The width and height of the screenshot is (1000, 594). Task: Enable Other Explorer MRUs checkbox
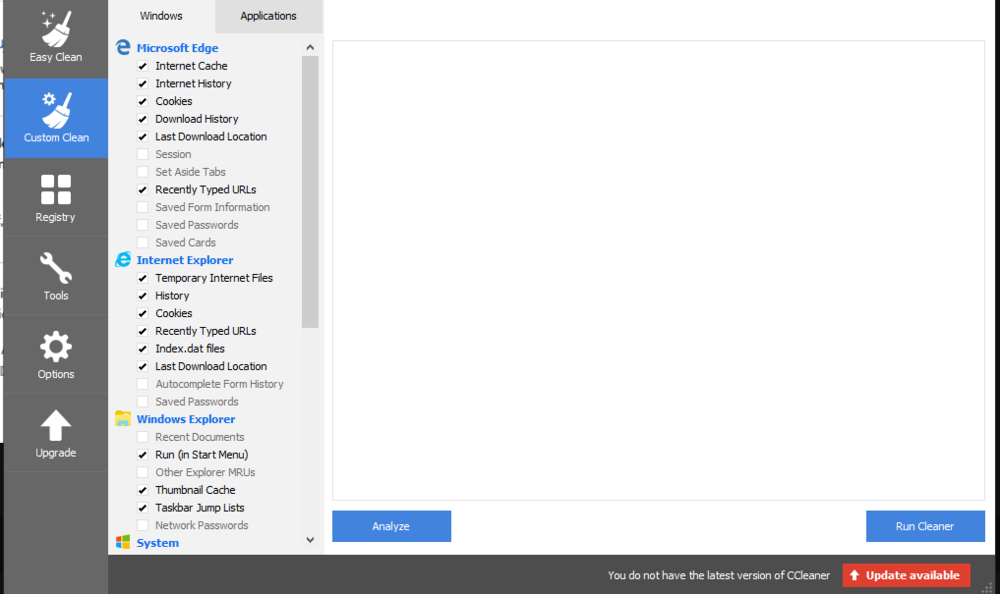point(143,472)
